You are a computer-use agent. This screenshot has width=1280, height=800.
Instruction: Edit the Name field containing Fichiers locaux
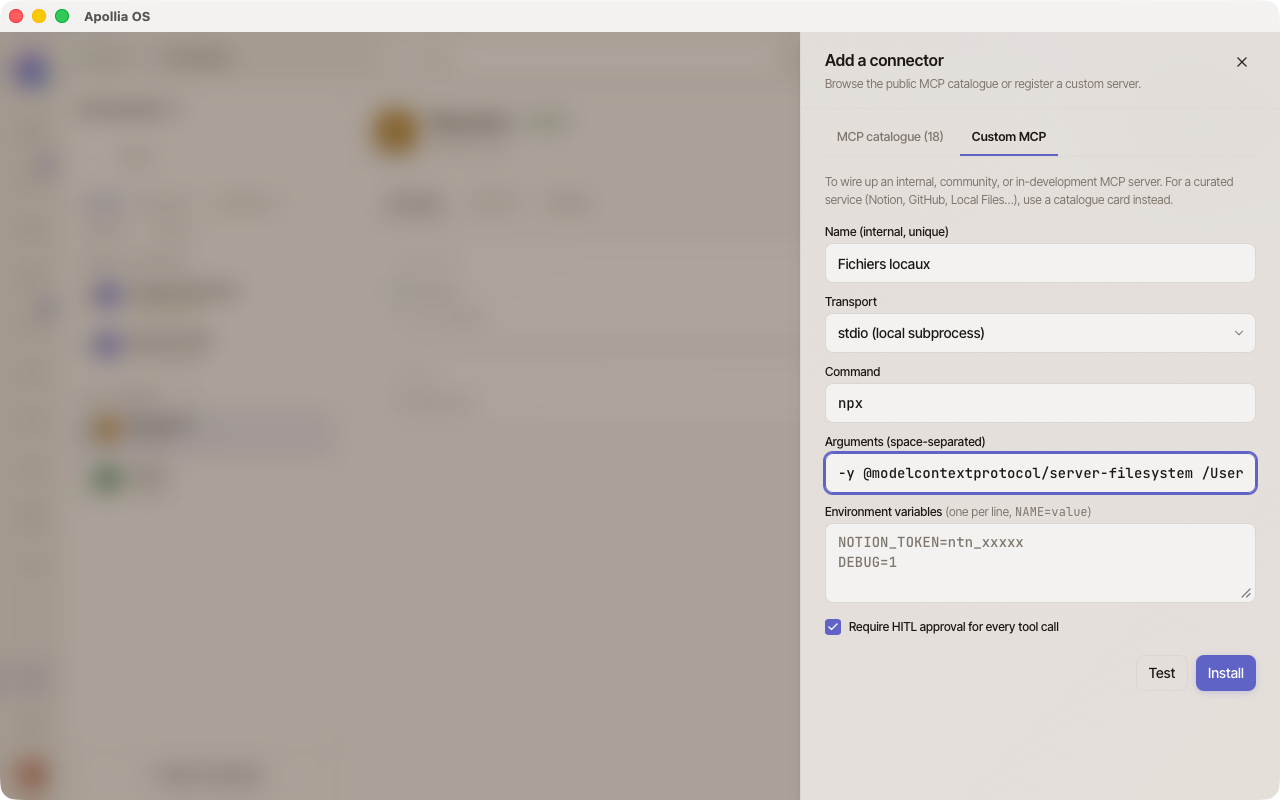point(1040,263)
